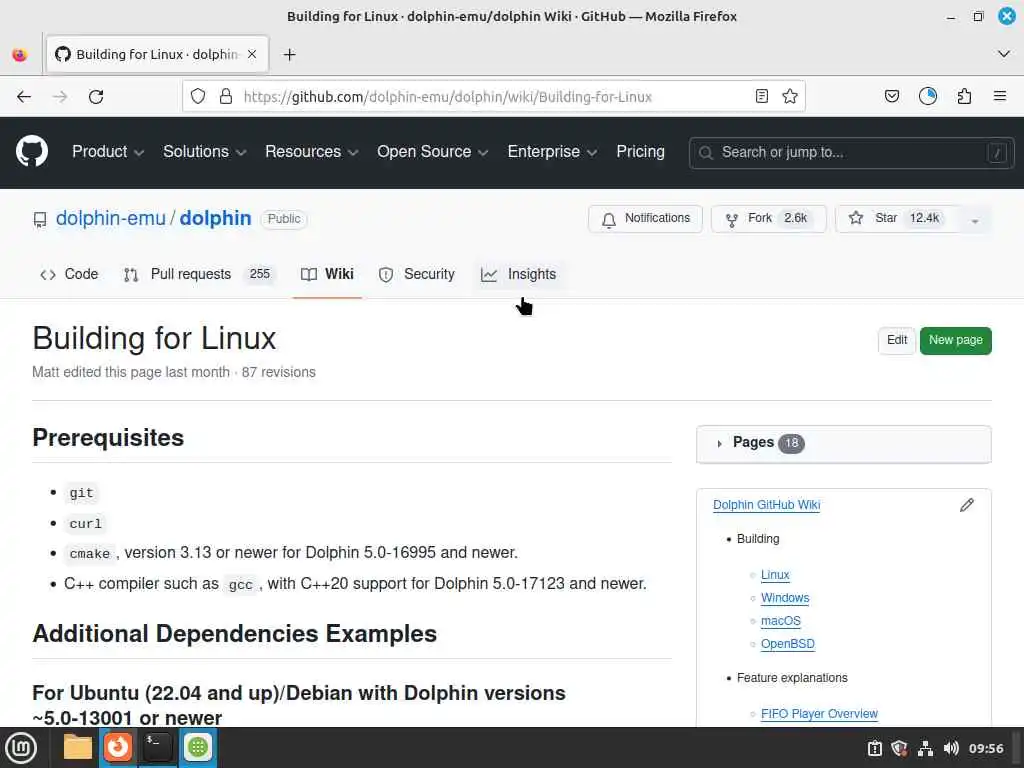The height and width of the screenshot is (768, 1024).
Task: Open the Star lists dropdown arrow
Action: point(974,219)
